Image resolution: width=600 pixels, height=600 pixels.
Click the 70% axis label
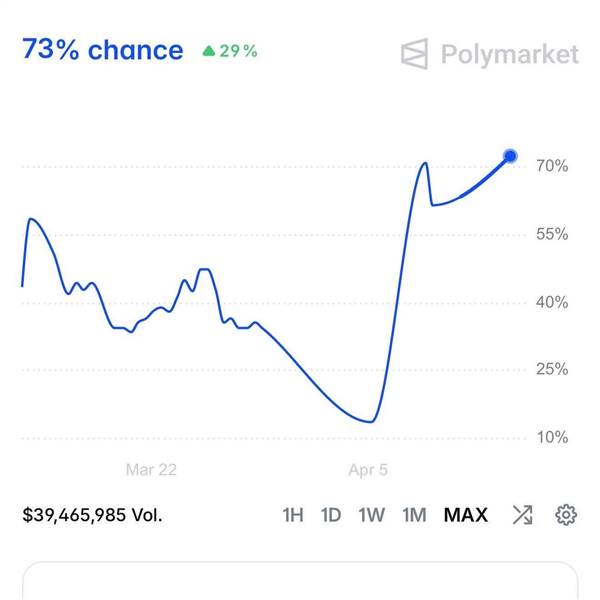551,166
